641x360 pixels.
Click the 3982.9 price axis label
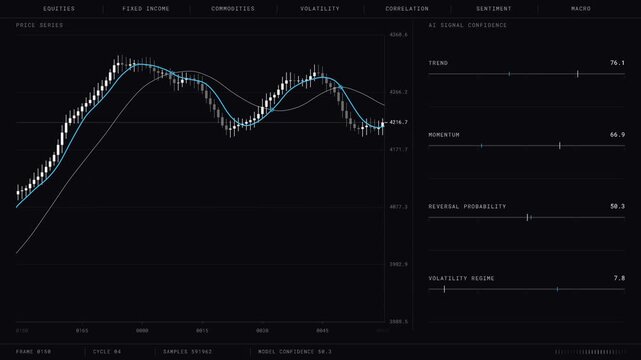pos(398,264)
